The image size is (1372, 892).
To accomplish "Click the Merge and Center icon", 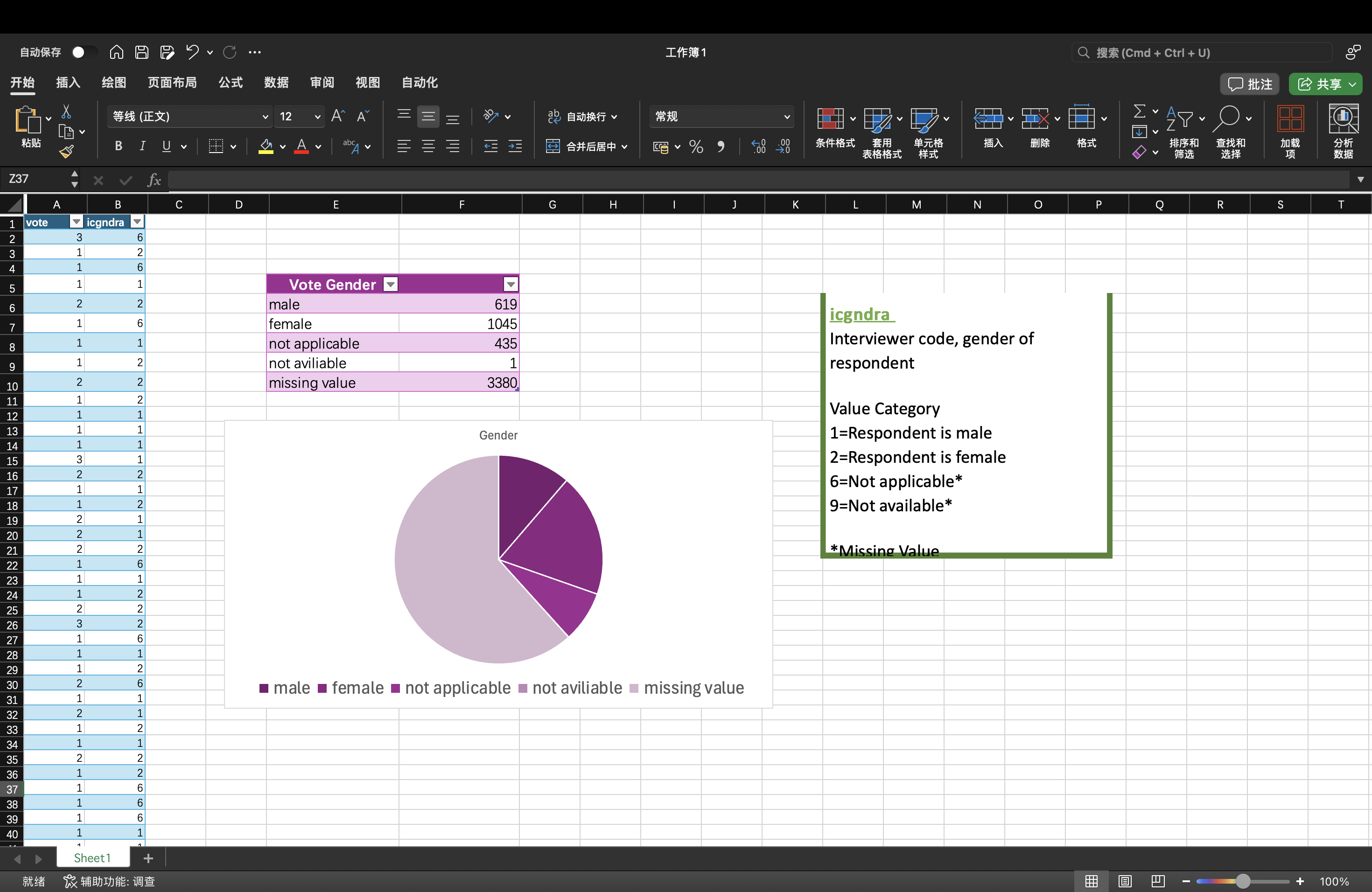I will 553,146.
